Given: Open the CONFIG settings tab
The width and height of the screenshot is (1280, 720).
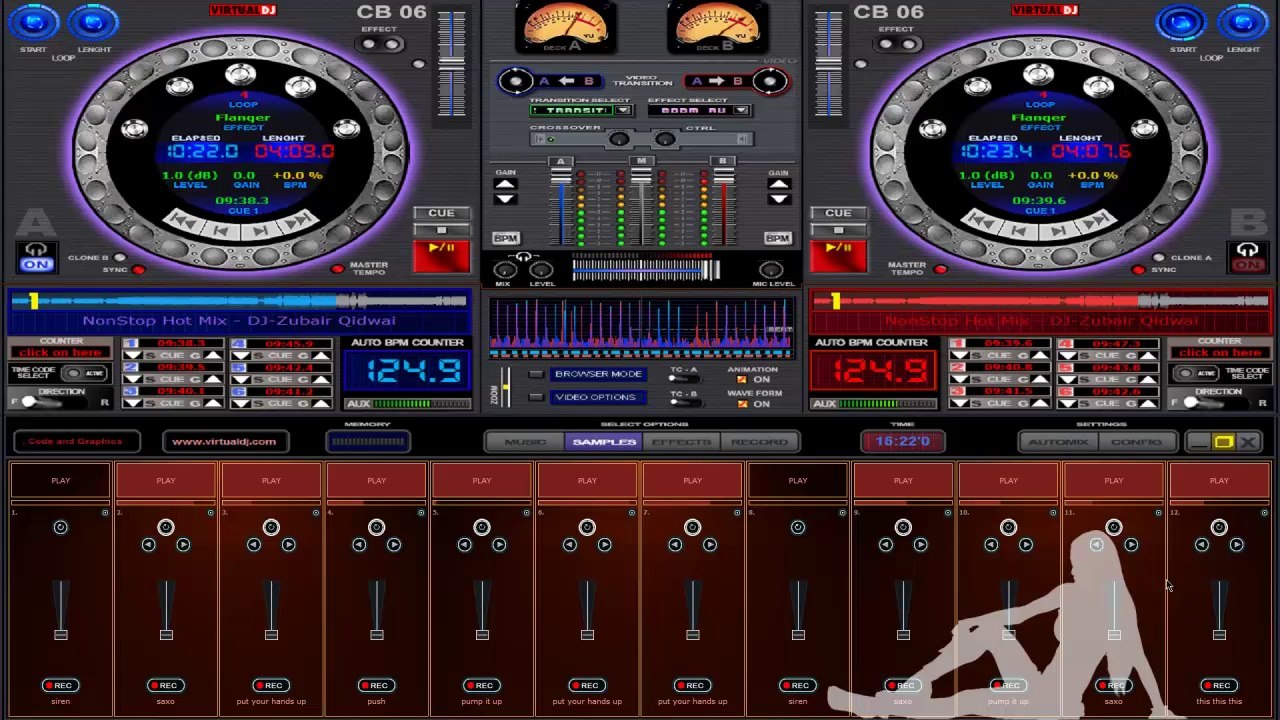Looking at the screenshot, I should [1136, 442].
